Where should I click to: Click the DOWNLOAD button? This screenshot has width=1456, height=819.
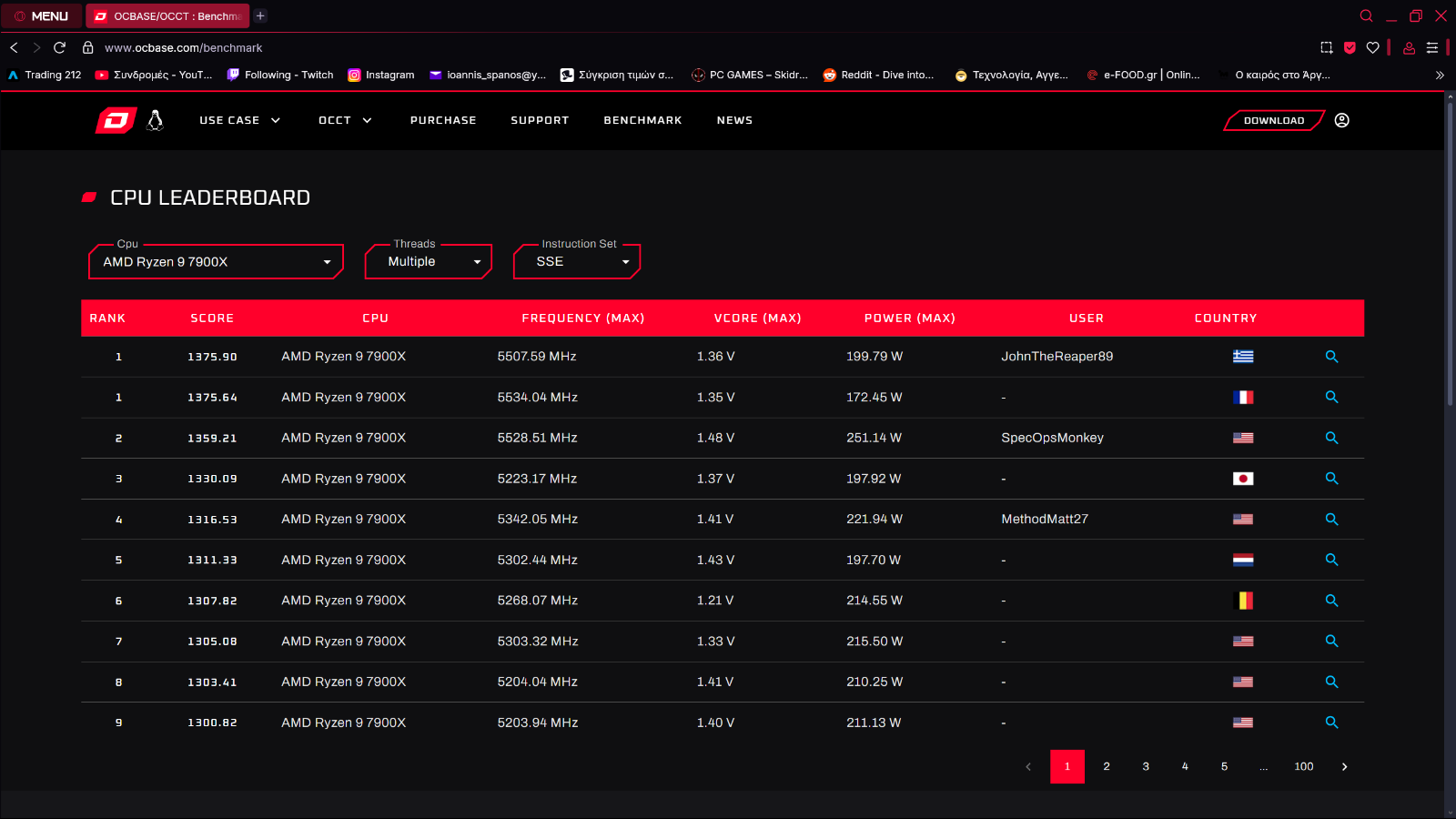coord(1274,120)
